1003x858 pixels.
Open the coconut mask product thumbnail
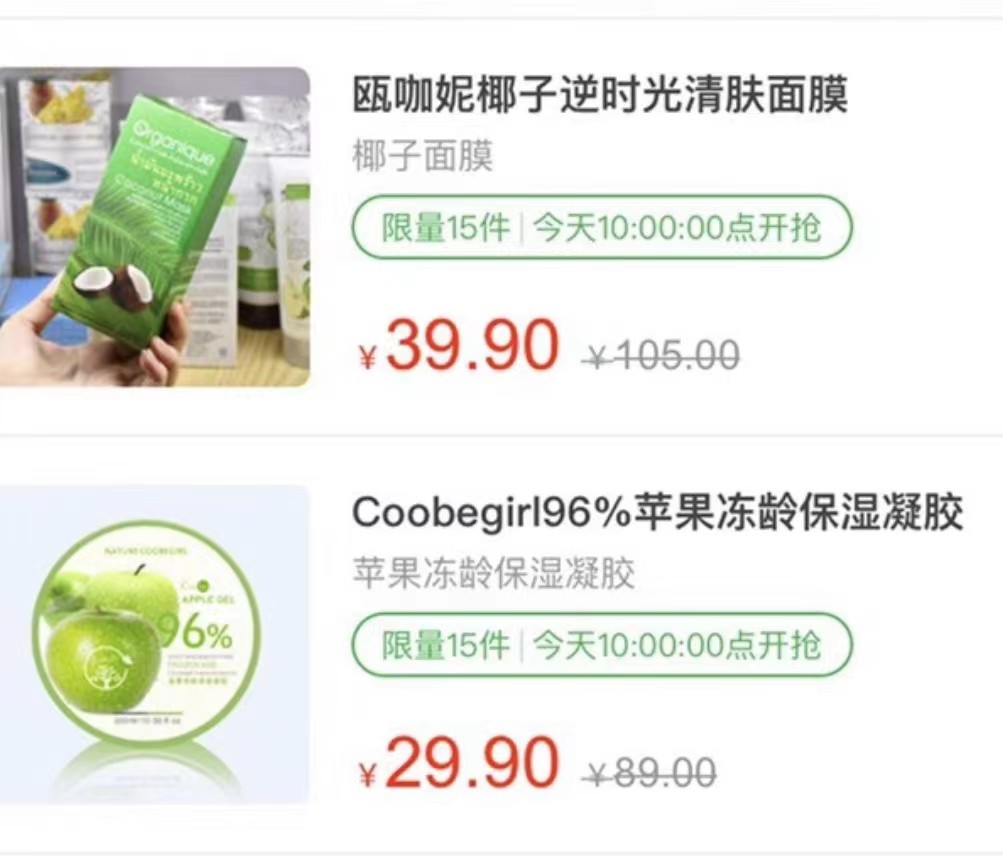tap(155, 227)
